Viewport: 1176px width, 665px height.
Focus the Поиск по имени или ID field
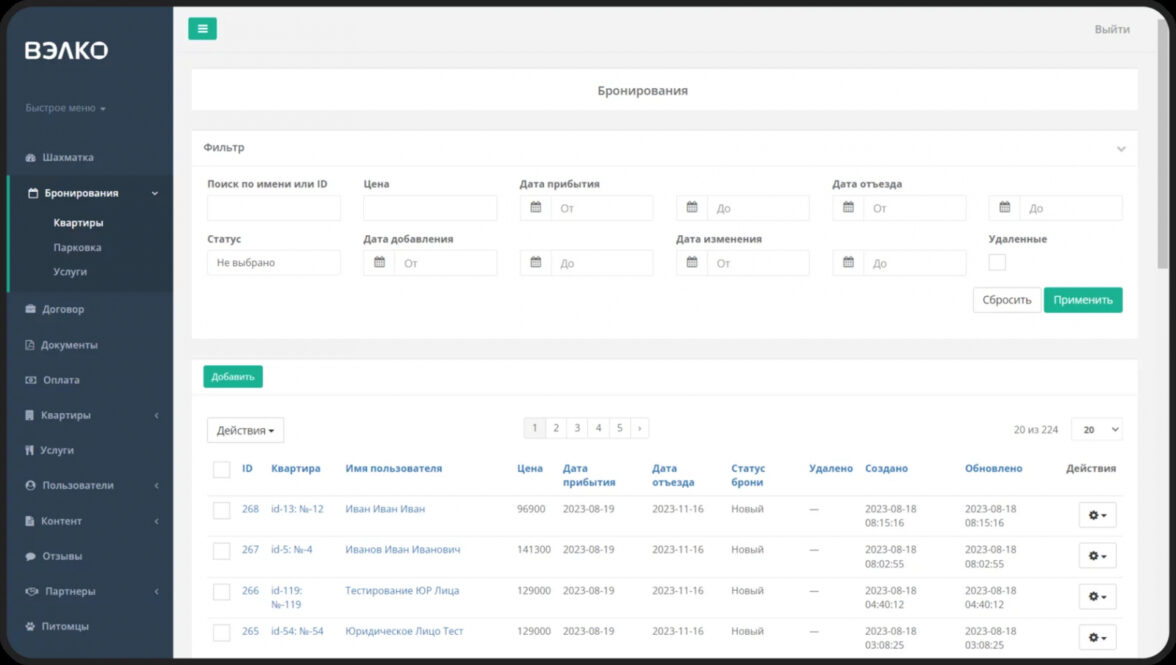(x=273, y=208)
